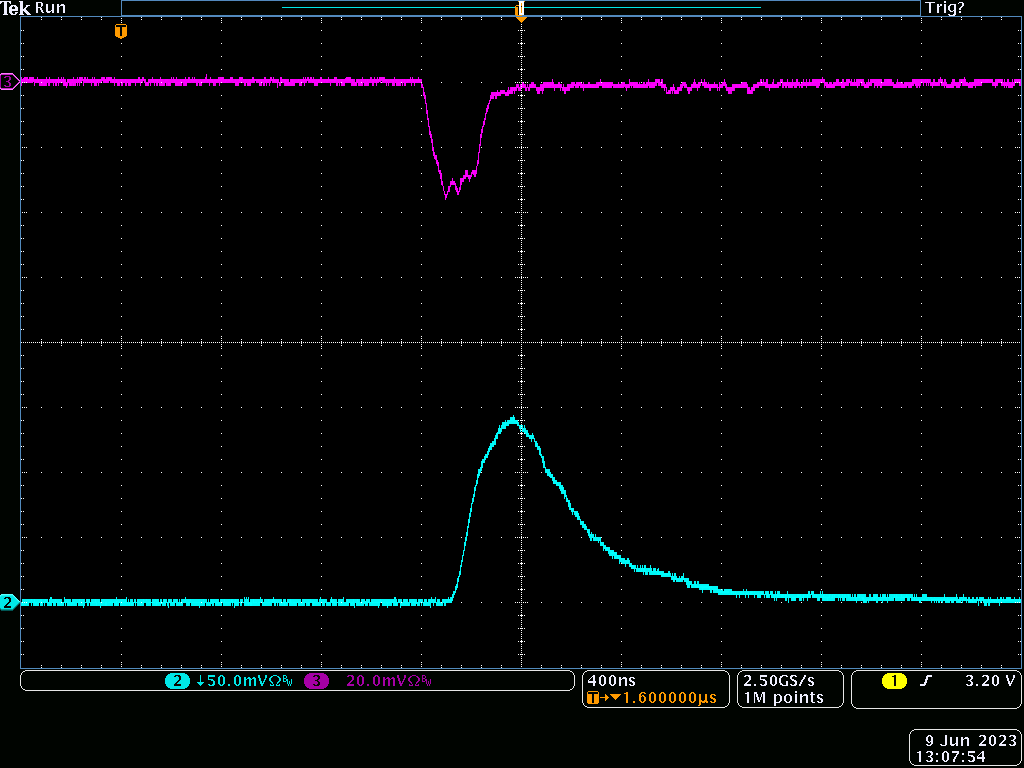Click the Tek Run acquisition status

(33, 8)
